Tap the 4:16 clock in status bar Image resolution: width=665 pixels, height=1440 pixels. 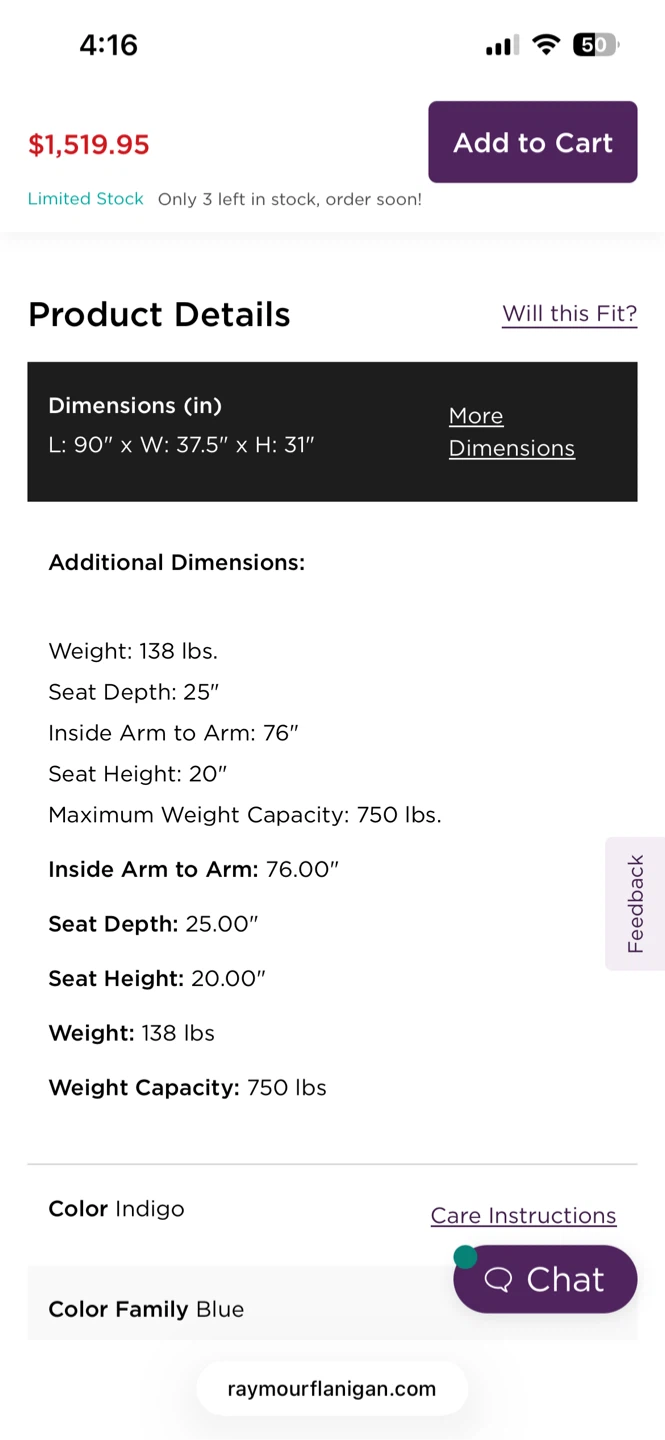click(x=109, y=45)
